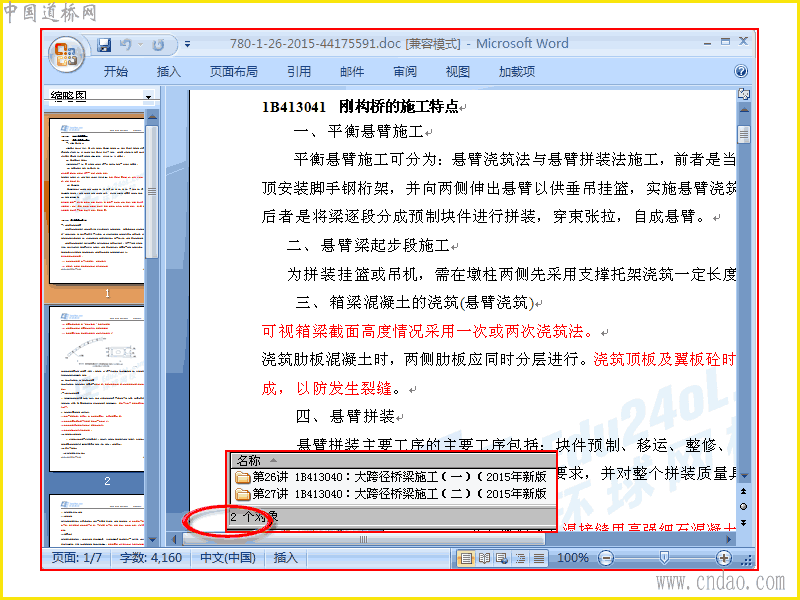Open the Office button menu
This screenshot has height=600, width=800.
coord(66,55)
